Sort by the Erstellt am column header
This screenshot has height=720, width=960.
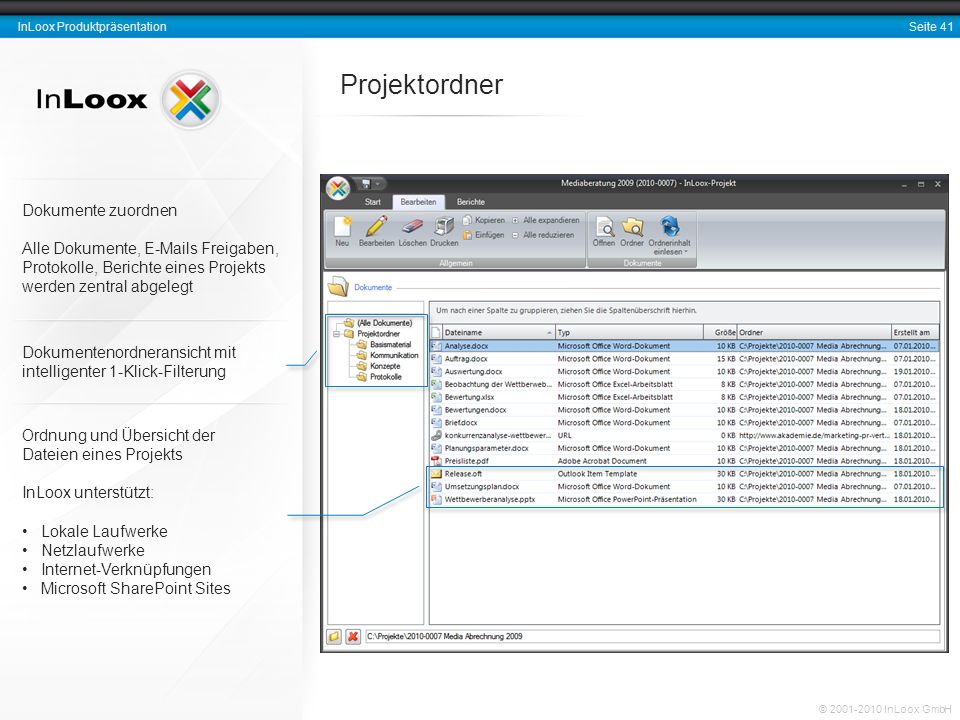[x=914, y=332]
